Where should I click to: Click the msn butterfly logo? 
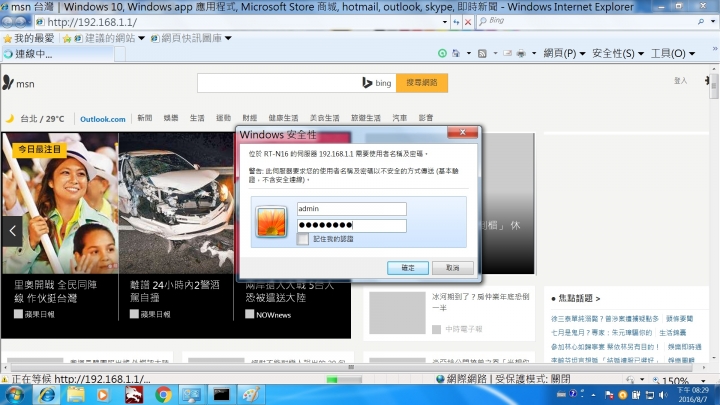click(x=8, y=83)
